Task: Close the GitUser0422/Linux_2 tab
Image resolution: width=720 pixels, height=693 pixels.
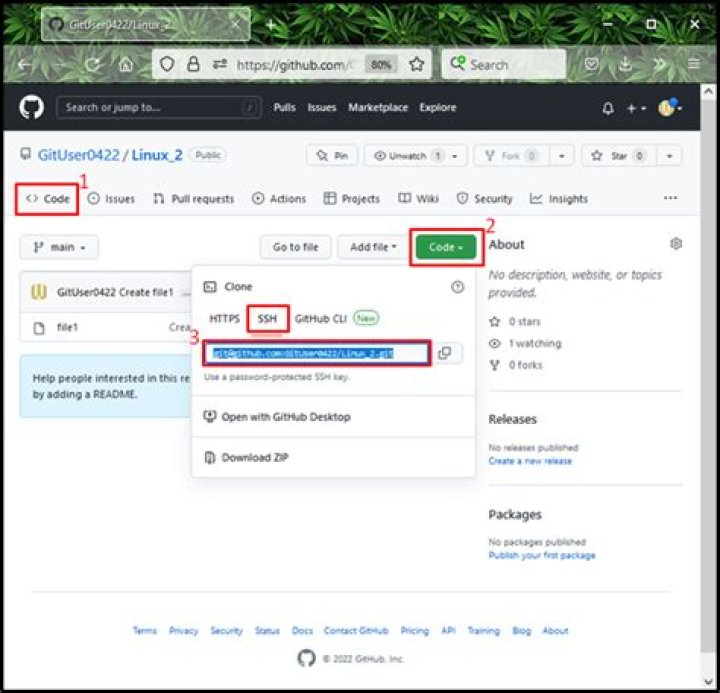Action: (x=236, y=24)
